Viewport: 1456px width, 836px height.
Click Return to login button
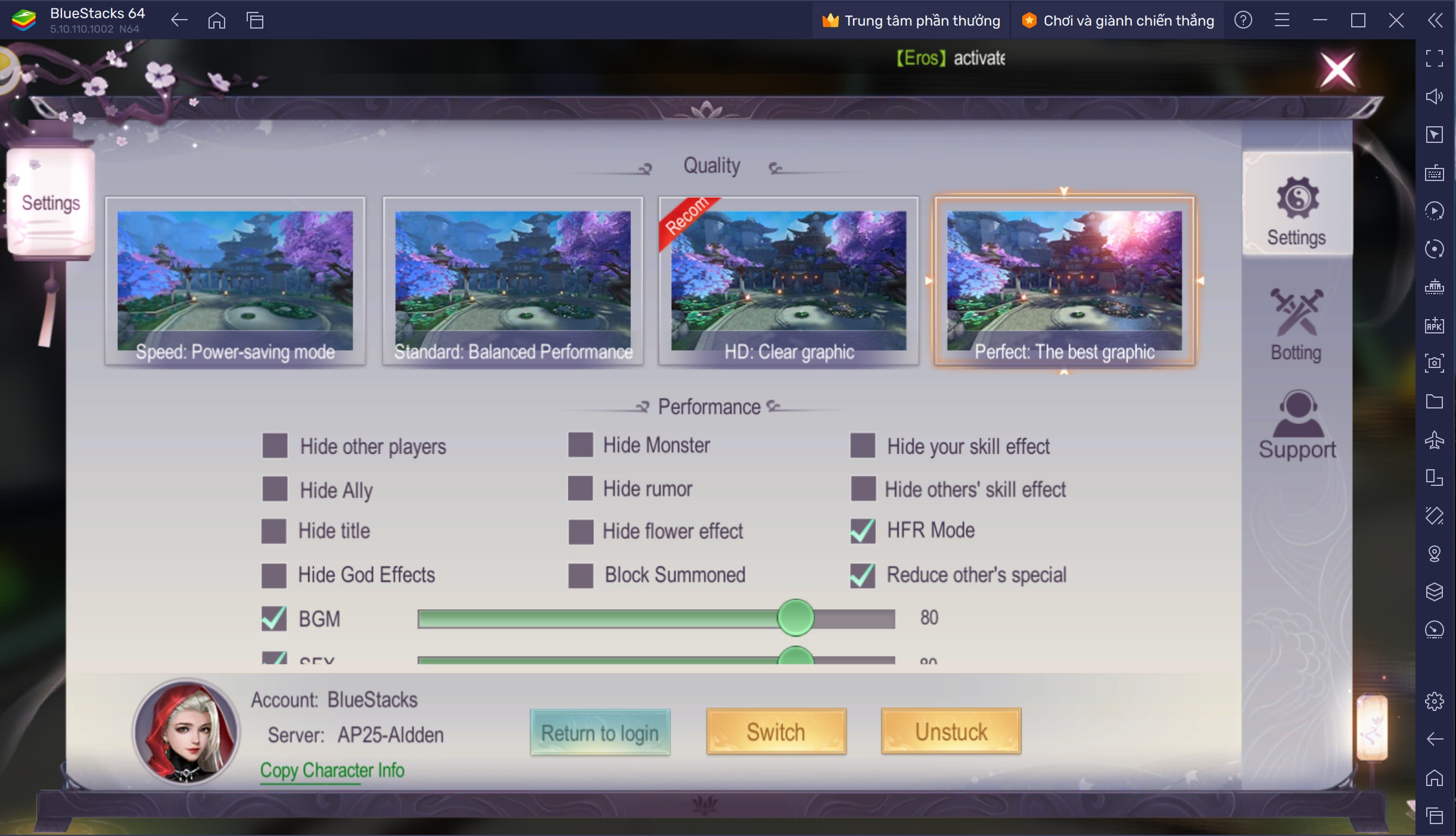pos(600,733)
